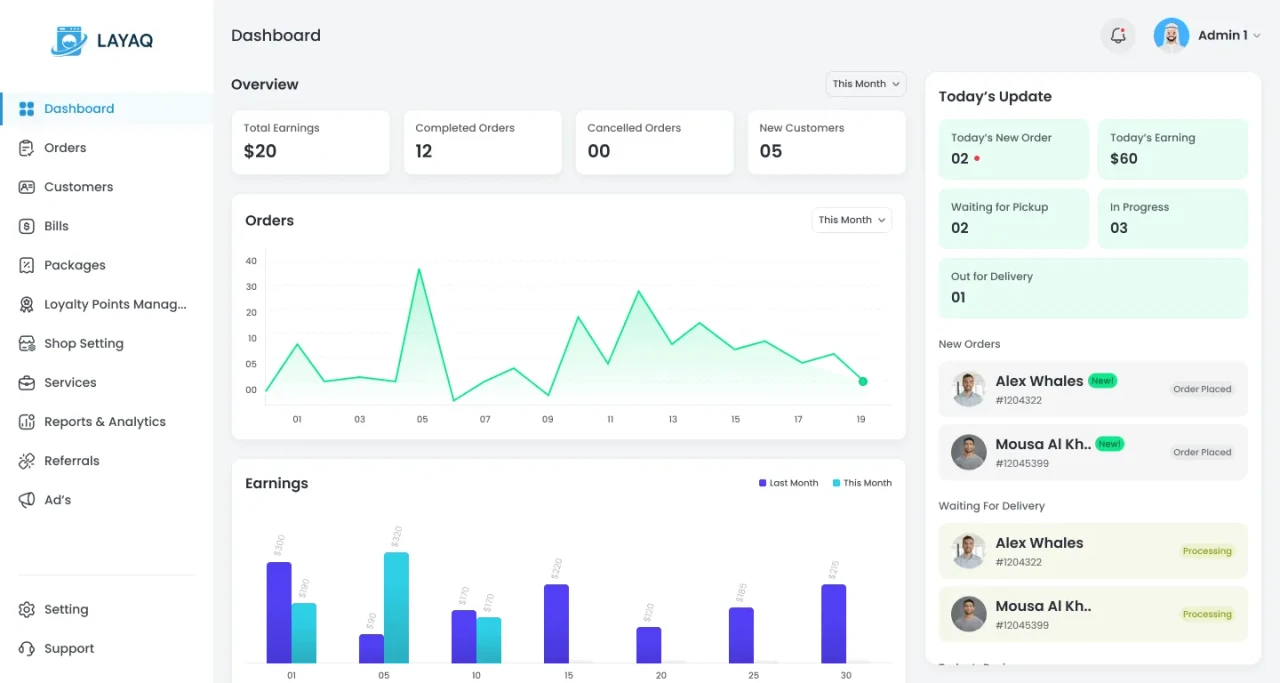Click the Last Month legend swatch
1280x683 pixels.
pyautogui.click(x=763, y=483)
